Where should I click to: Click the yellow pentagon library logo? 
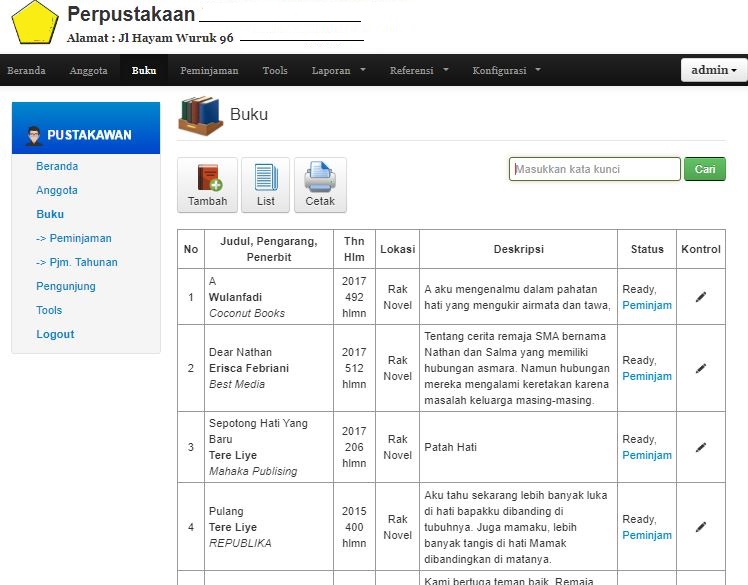(35, 24)
